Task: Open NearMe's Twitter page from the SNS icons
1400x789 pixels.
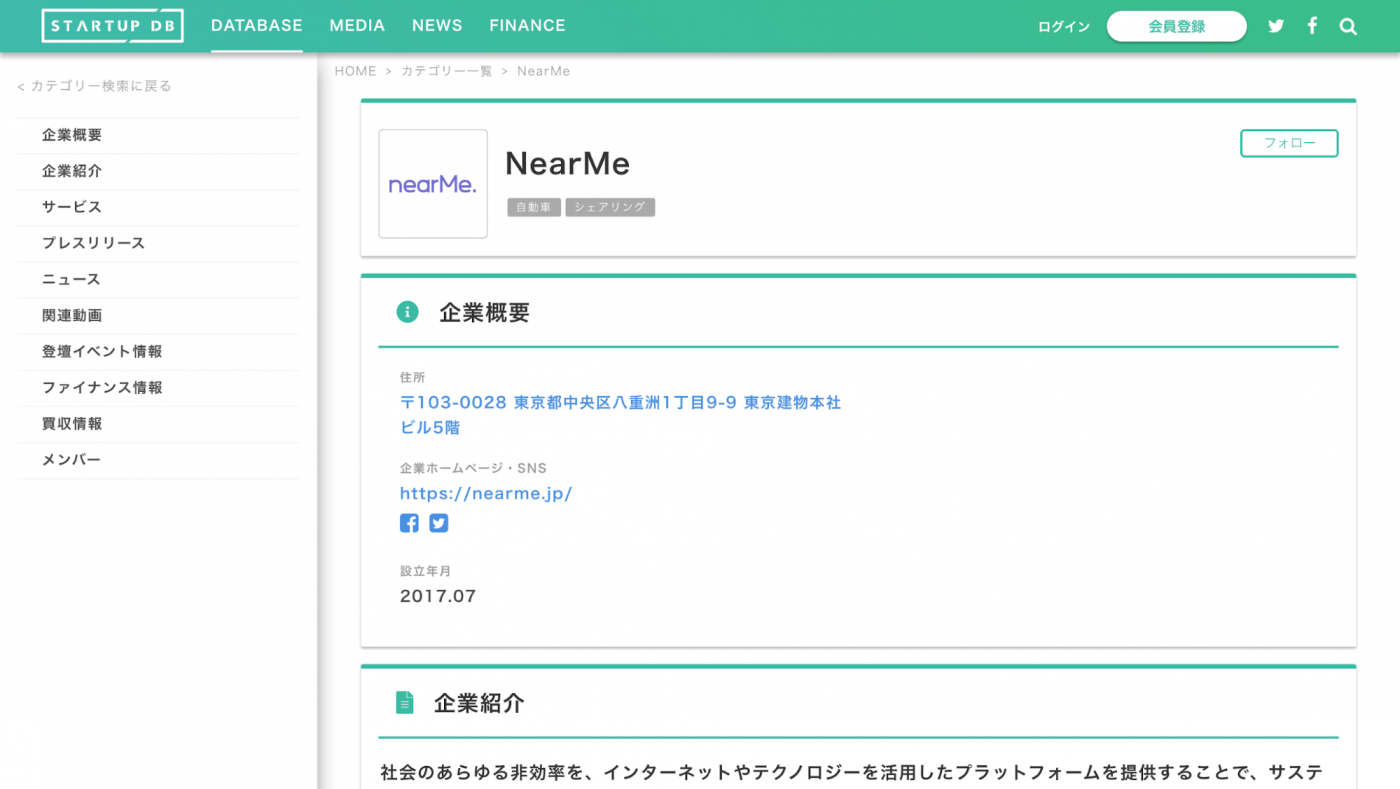Action: point(438,522)
